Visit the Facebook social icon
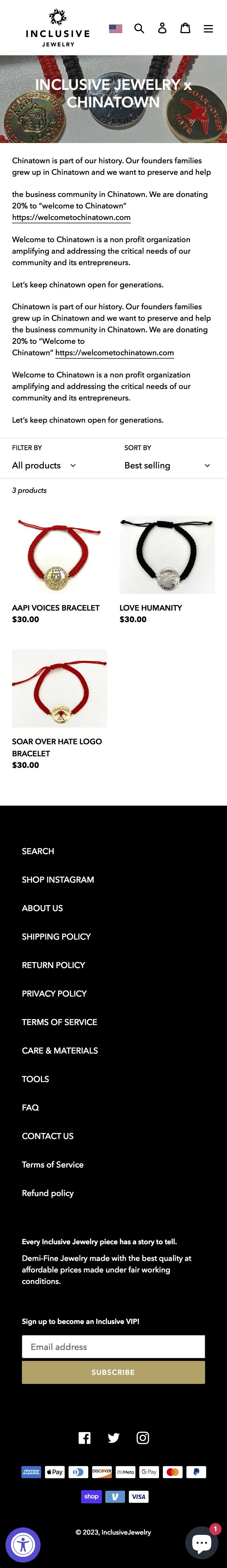The width and height of the screenshot is (227, 1568). click(x=85, y=1438)
